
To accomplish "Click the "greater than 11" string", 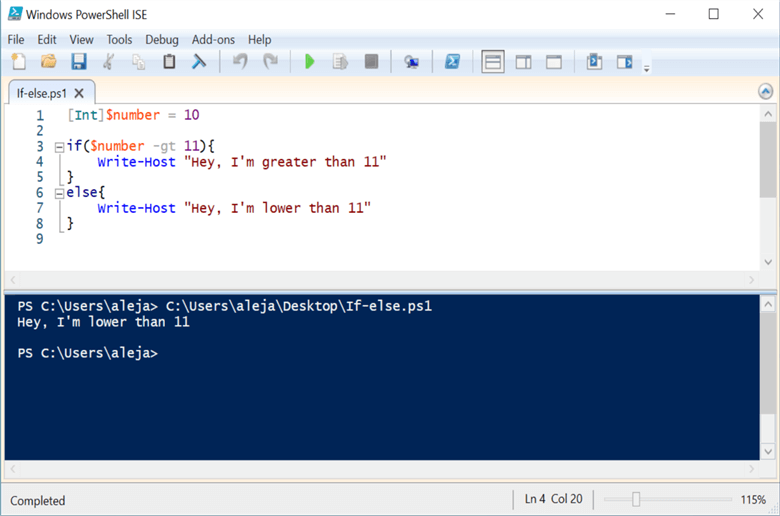I will 285,162.
